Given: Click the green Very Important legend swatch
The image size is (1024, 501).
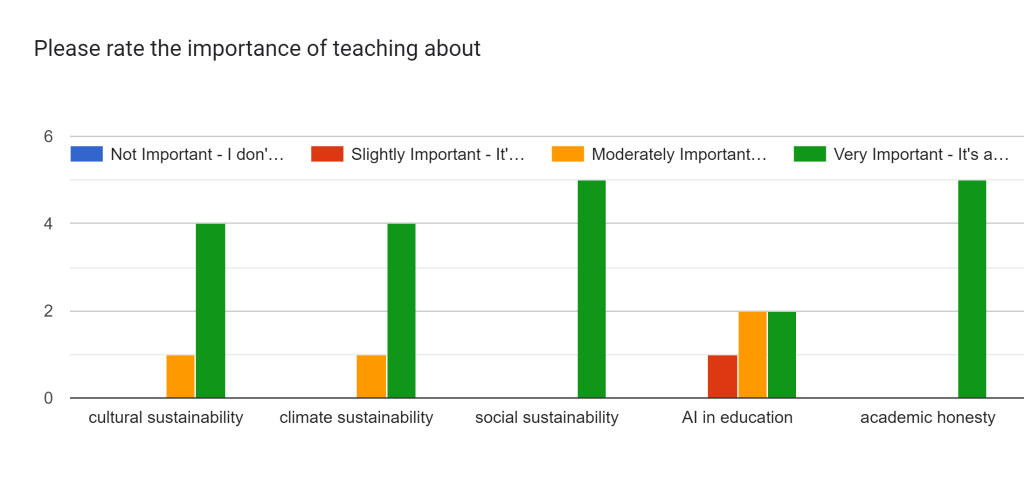Looking at the screenshot, I should [809, 154].
